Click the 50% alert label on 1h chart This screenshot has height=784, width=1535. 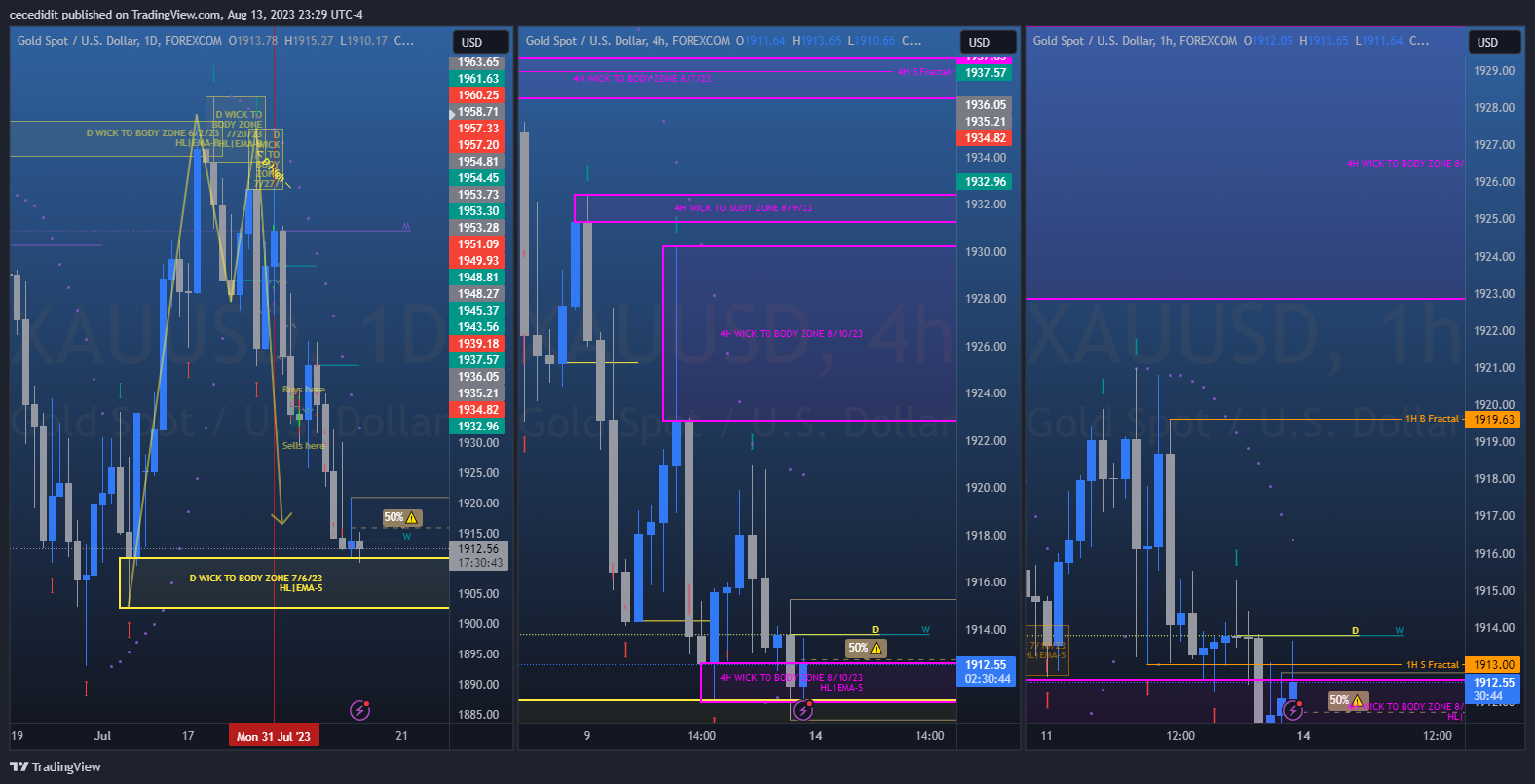coord(1347,700)
